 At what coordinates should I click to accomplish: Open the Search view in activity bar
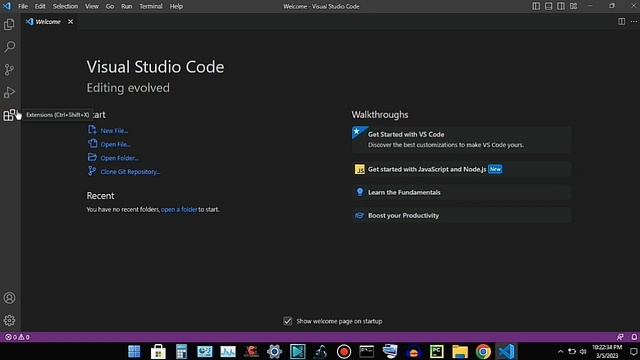pos(9,47)
